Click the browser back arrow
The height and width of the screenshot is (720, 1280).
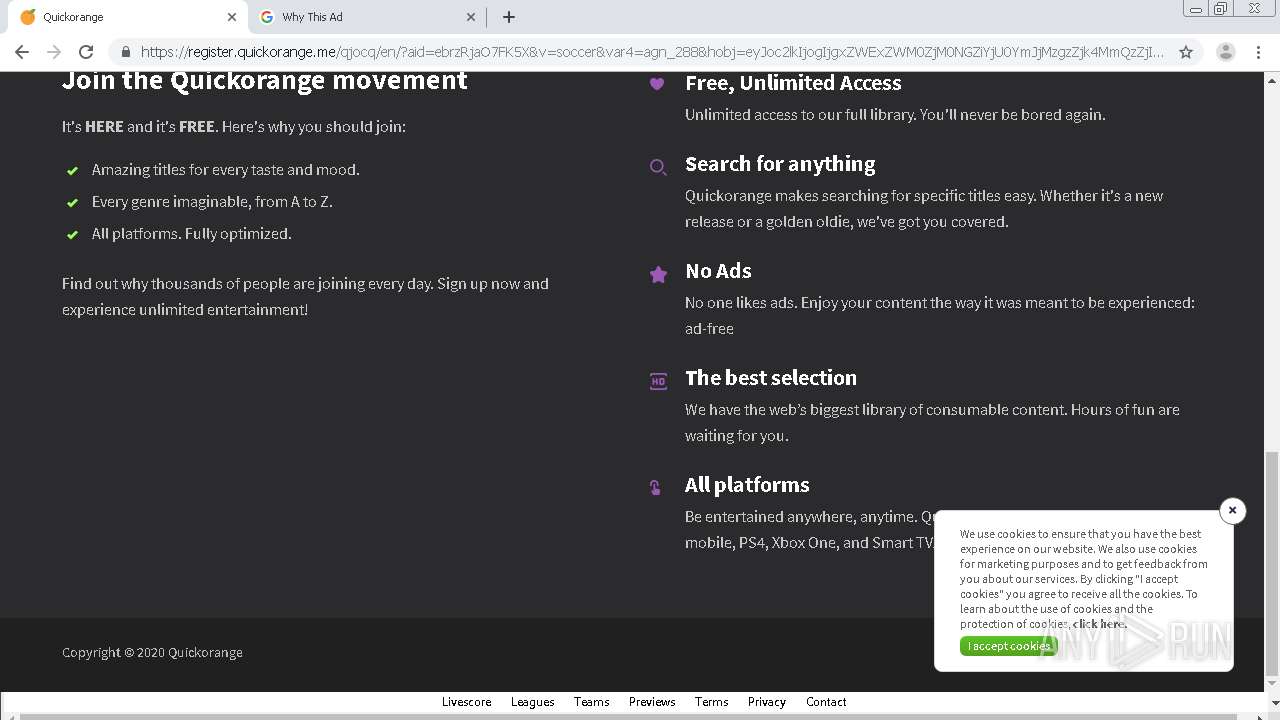click(22, 52)
